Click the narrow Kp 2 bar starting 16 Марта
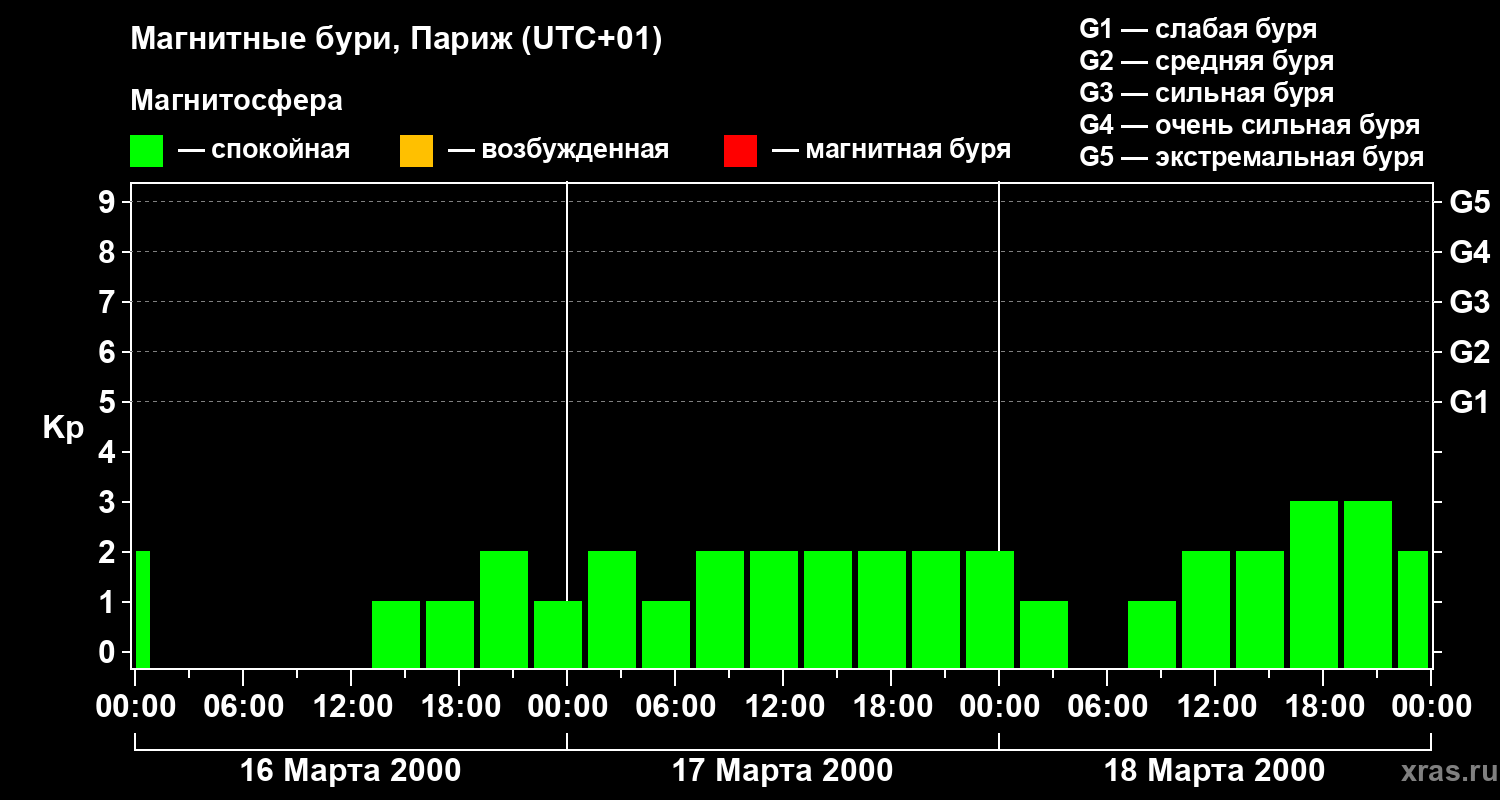 [143, 609]
